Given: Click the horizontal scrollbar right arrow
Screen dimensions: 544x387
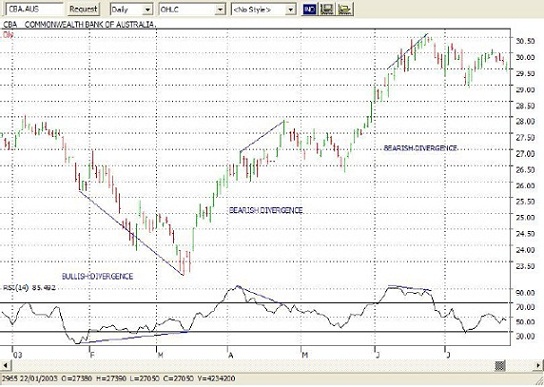Looking at the screenshot, I should click(539, 365).
